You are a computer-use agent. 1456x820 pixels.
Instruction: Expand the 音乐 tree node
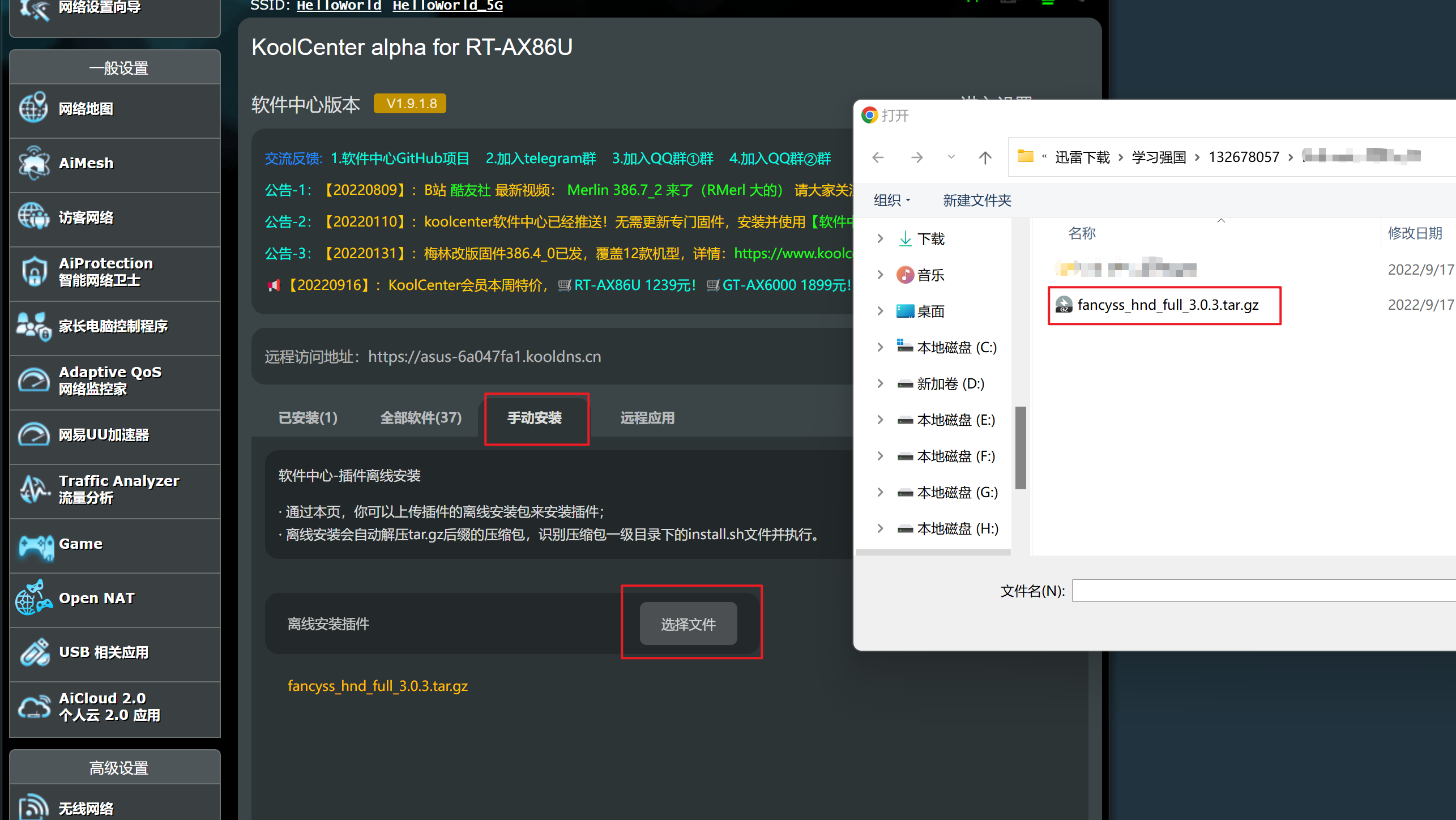click(x=880, y=275)
